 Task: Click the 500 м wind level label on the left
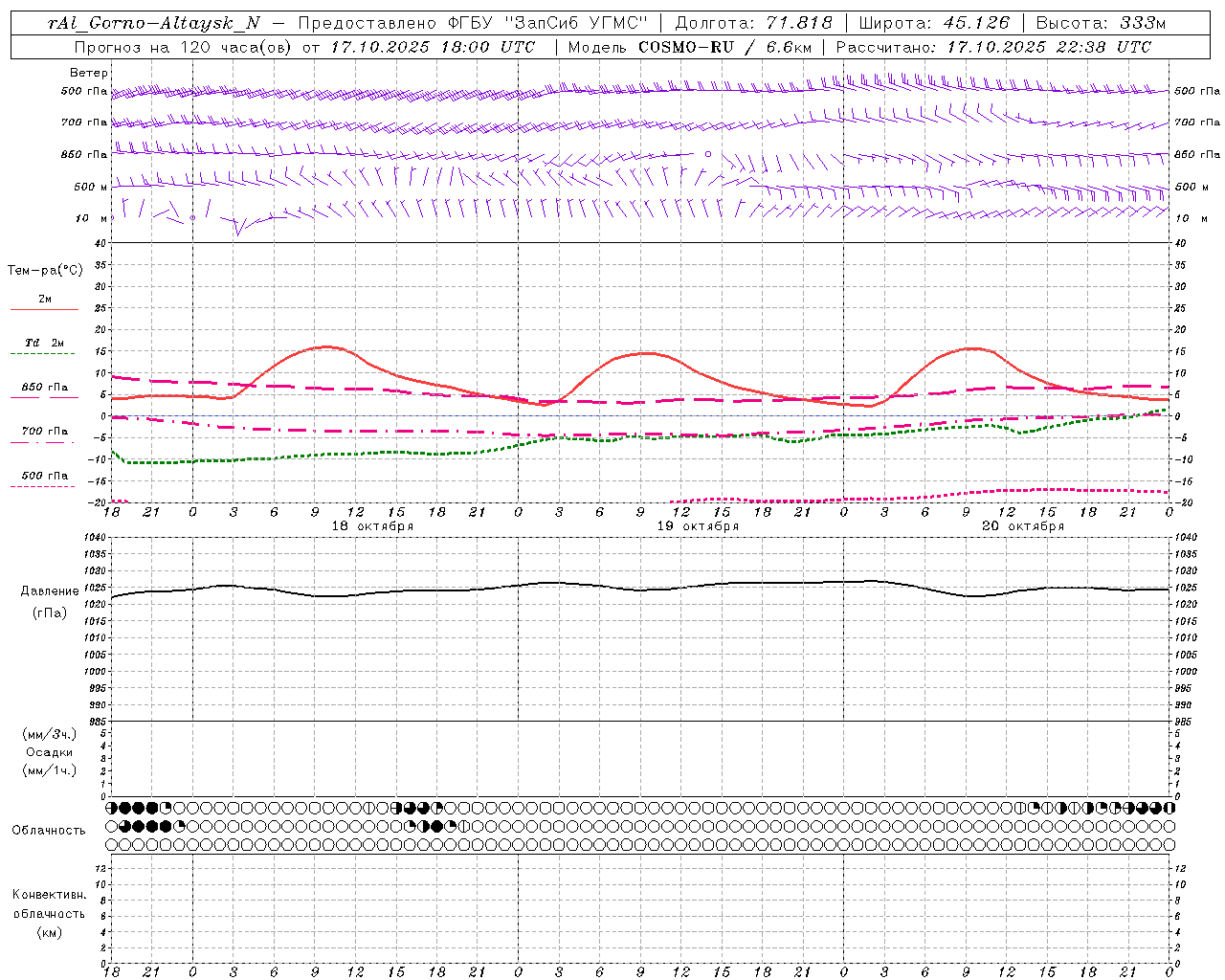click(91, 187)
